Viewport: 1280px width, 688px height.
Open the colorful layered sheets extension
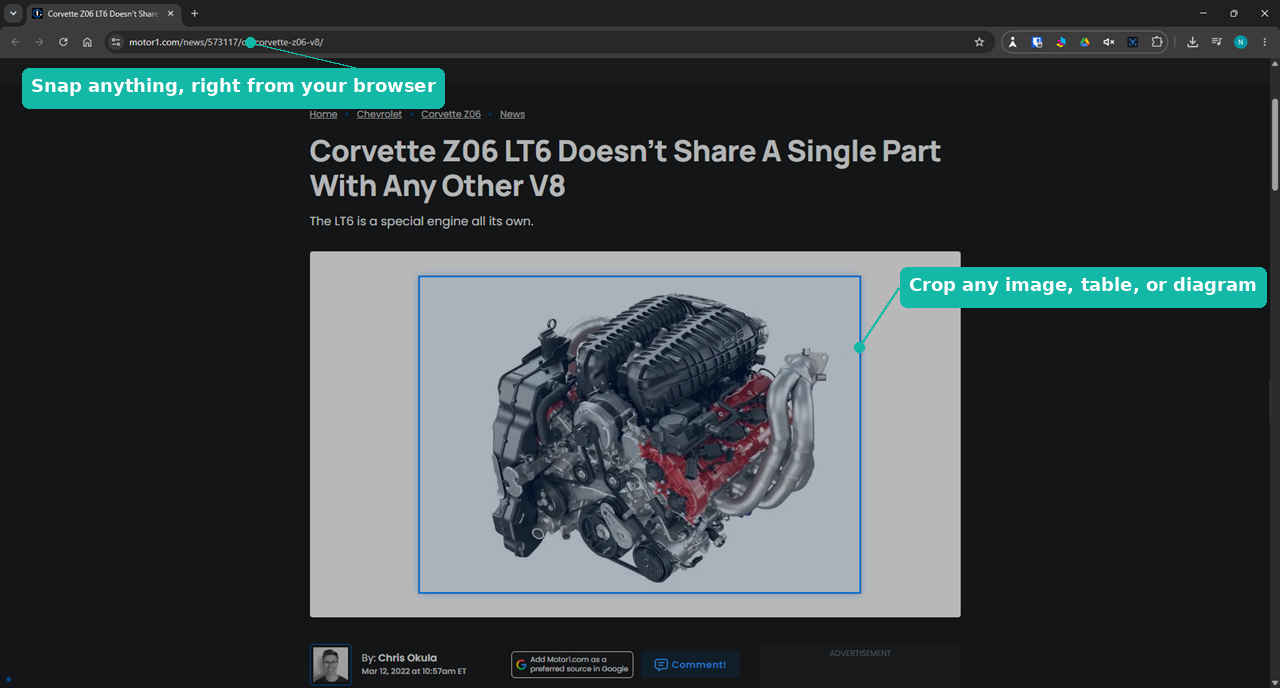(1061, 42)
